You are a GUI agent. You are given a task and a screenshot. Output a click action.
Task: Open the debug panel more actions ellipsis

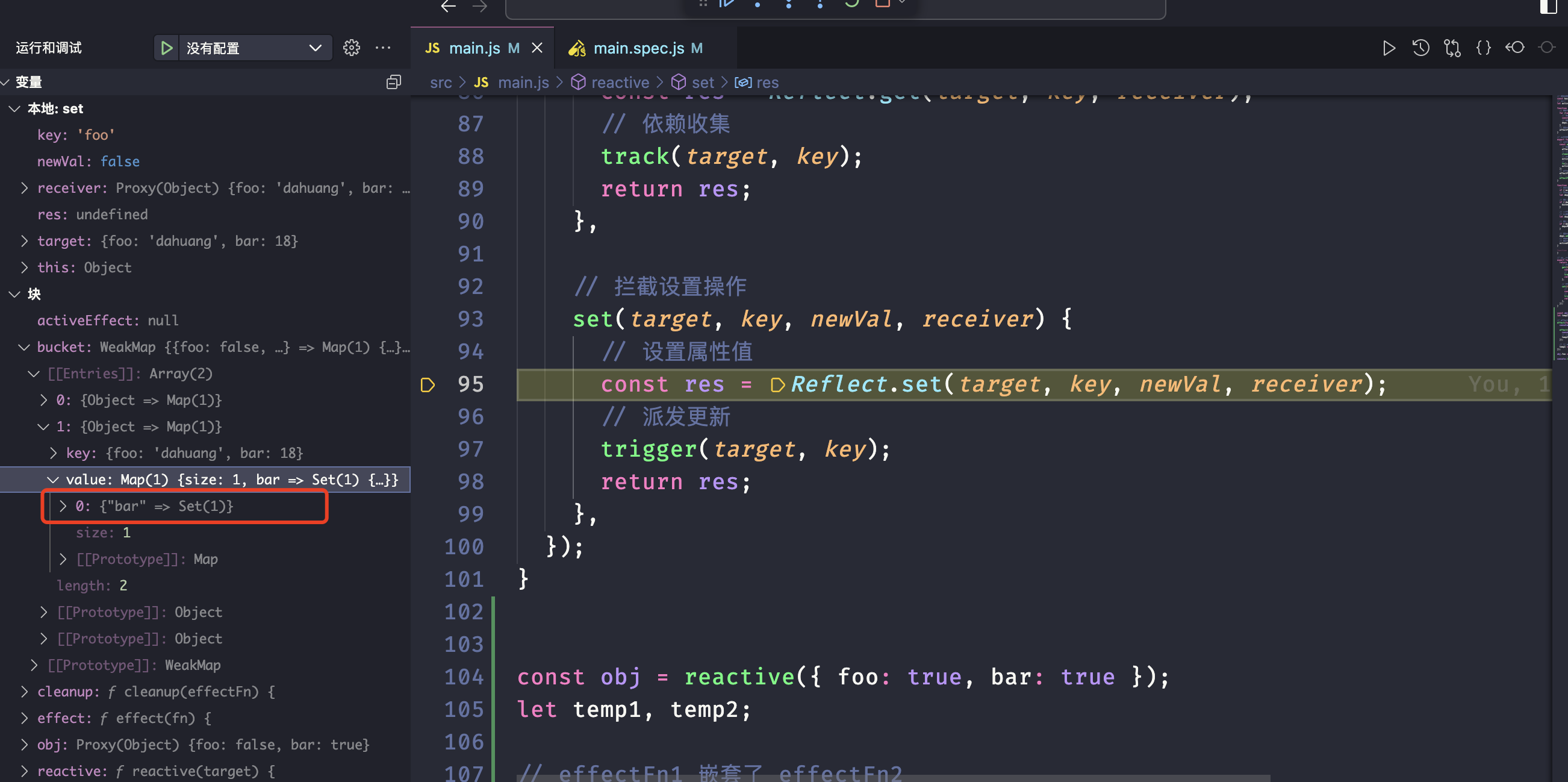[383, 48]
